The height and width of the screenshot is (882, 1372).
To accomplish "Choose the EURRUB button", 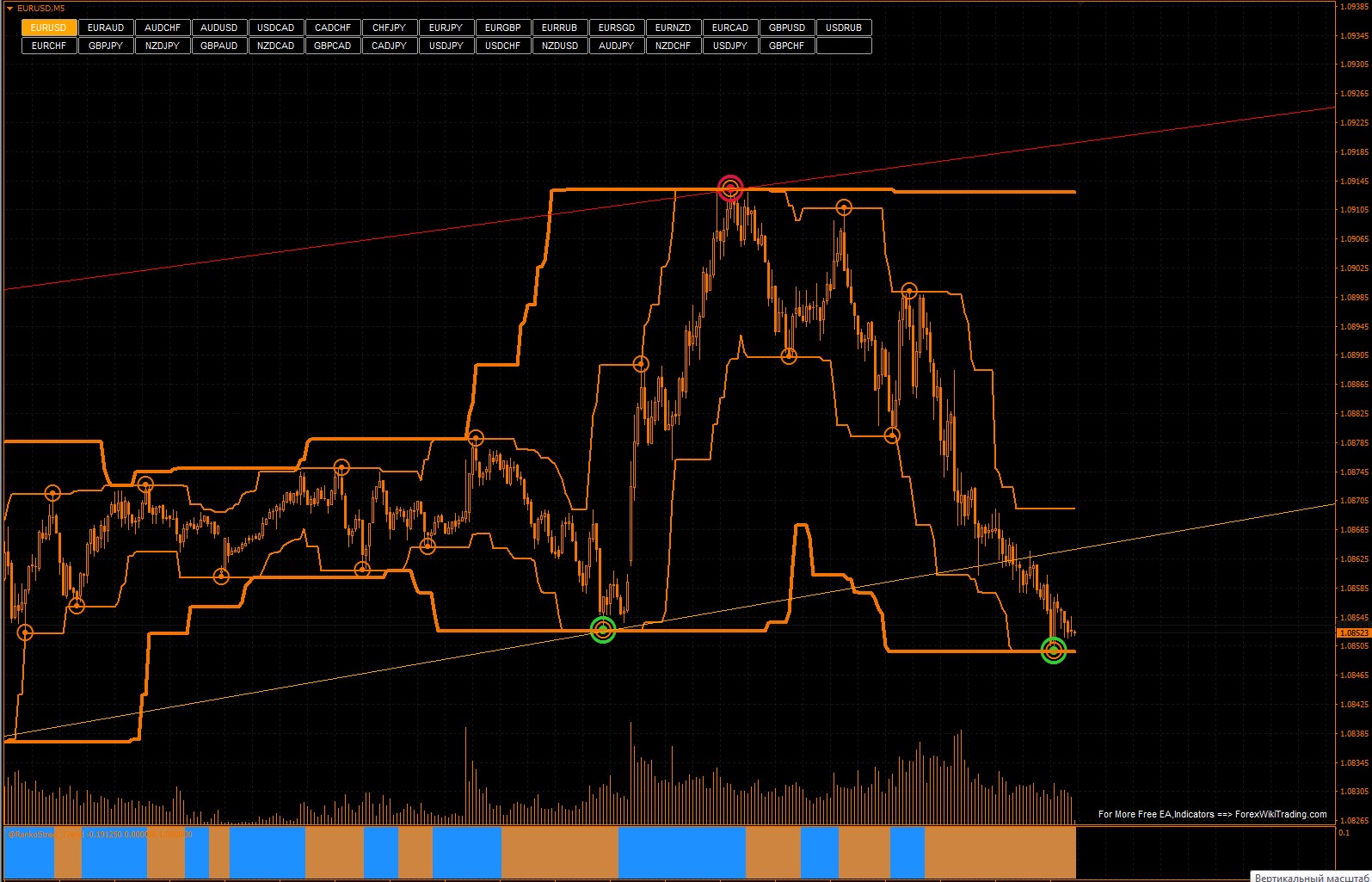I will [559, 28].
